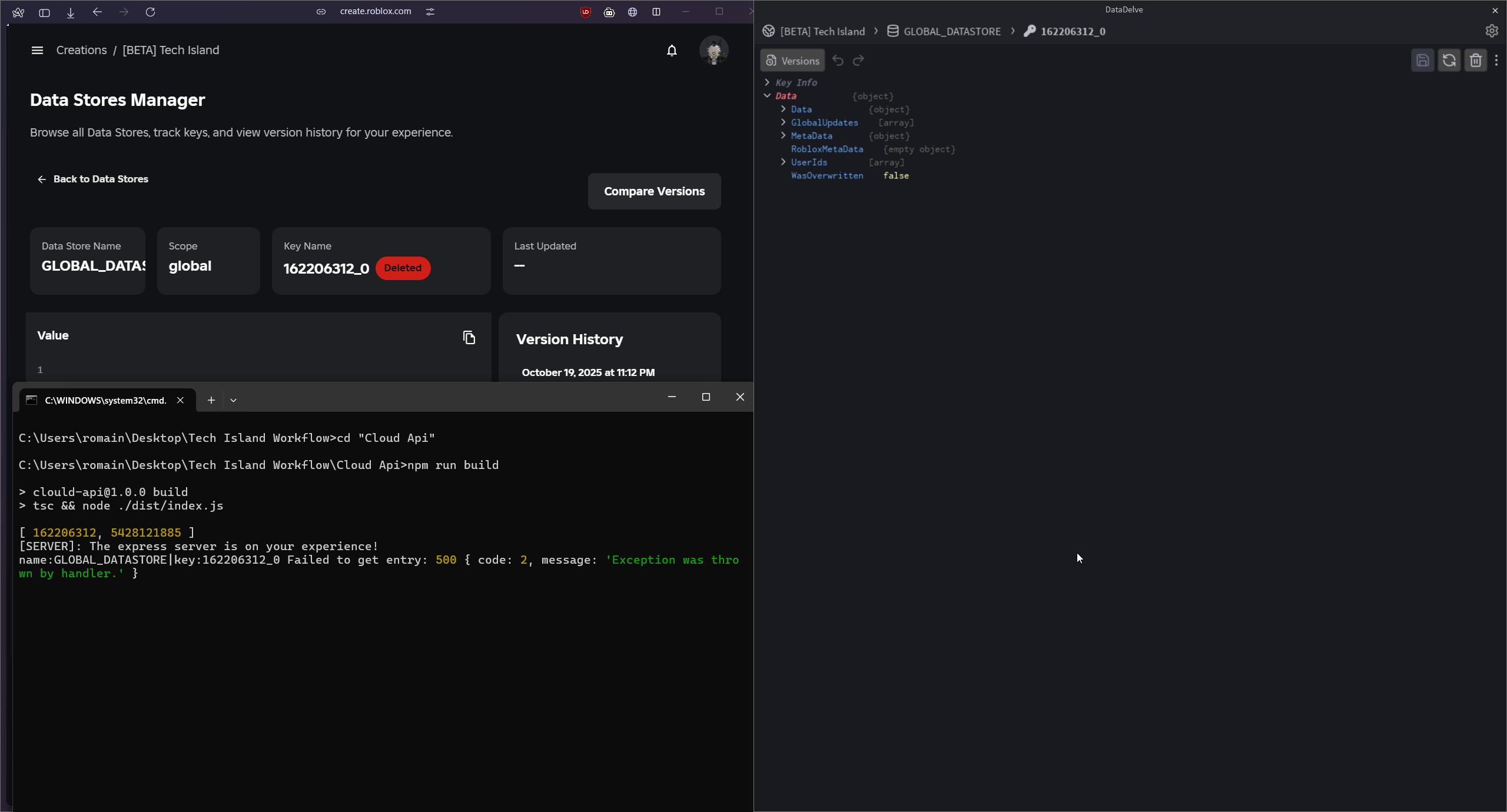1507x812 pixels.
Task: Open the Vivaldi browser menu icon
Action: pyautogui.click(x=18, y=12)
